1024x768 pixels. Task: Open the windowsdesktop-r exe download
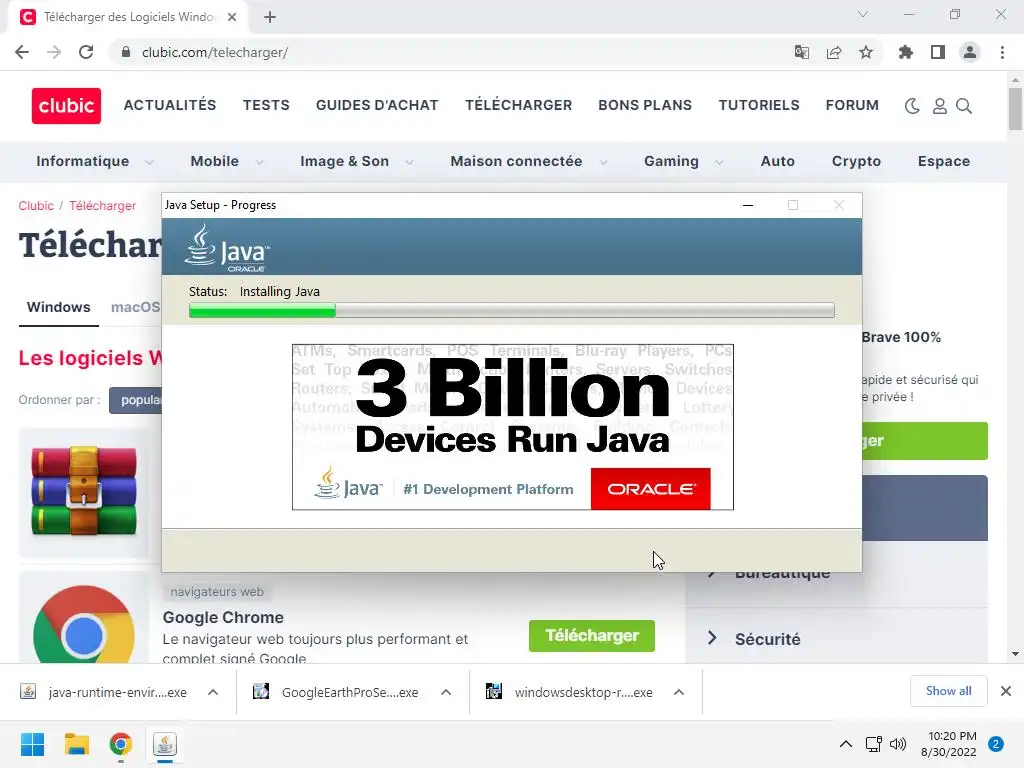(569, 692)
